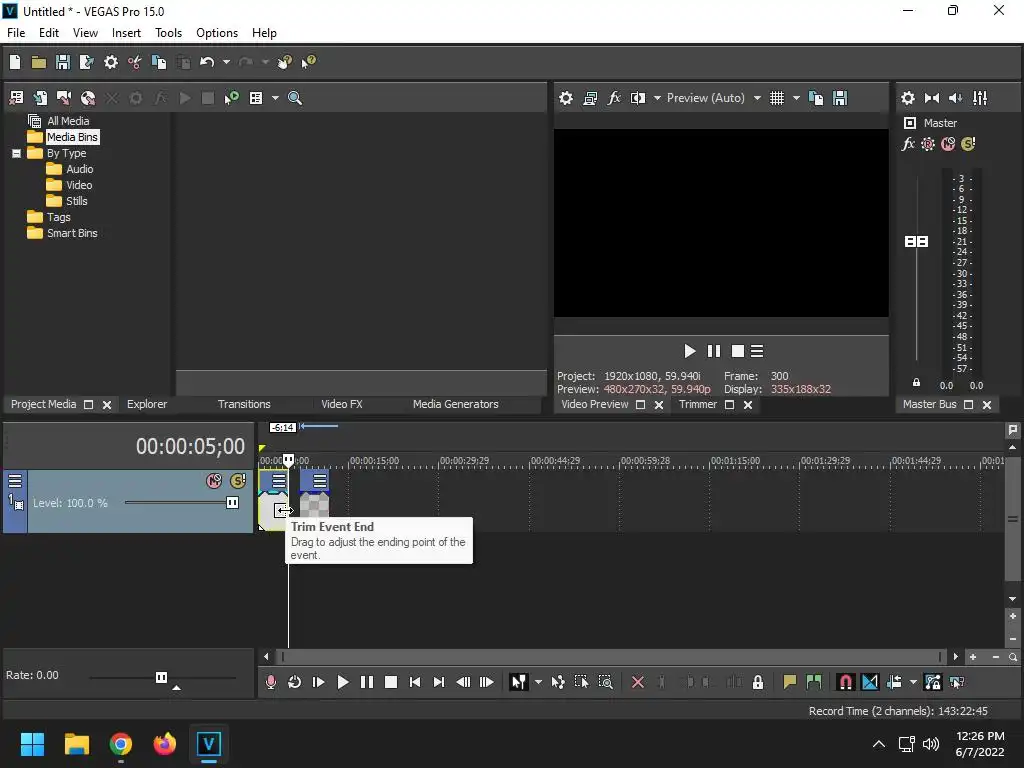
Task: Click the Interactive Tutorials hand icon
Action: 285,62
